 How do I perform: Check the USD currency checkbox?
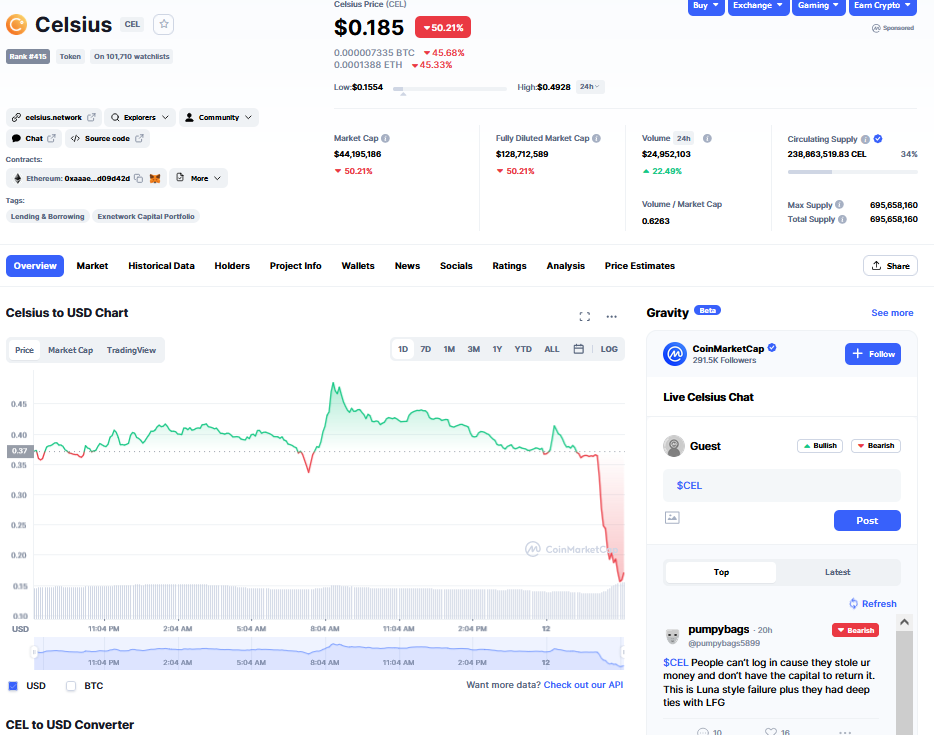click(13, 686)
